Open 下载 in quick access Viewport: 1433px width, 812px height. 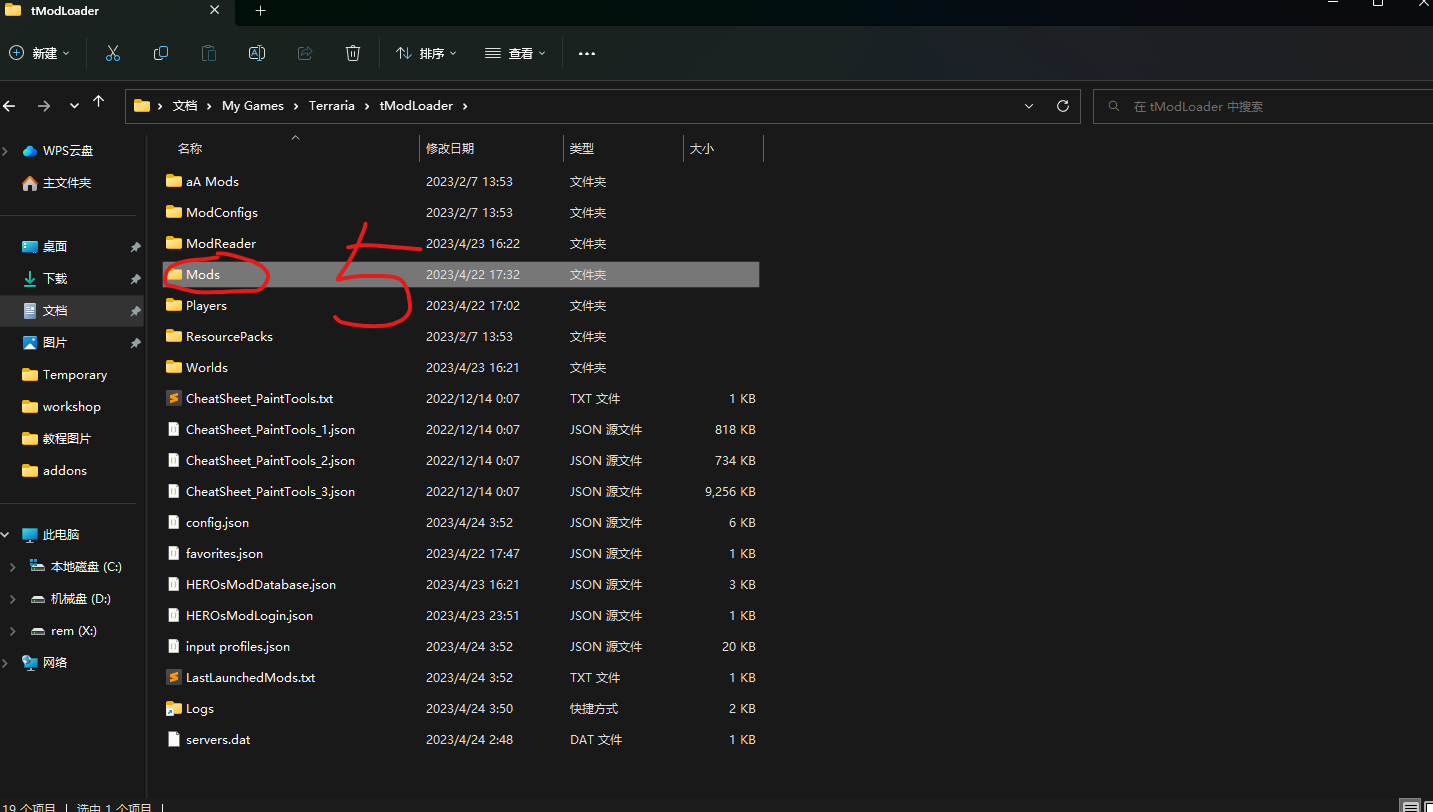click(55, 278)
